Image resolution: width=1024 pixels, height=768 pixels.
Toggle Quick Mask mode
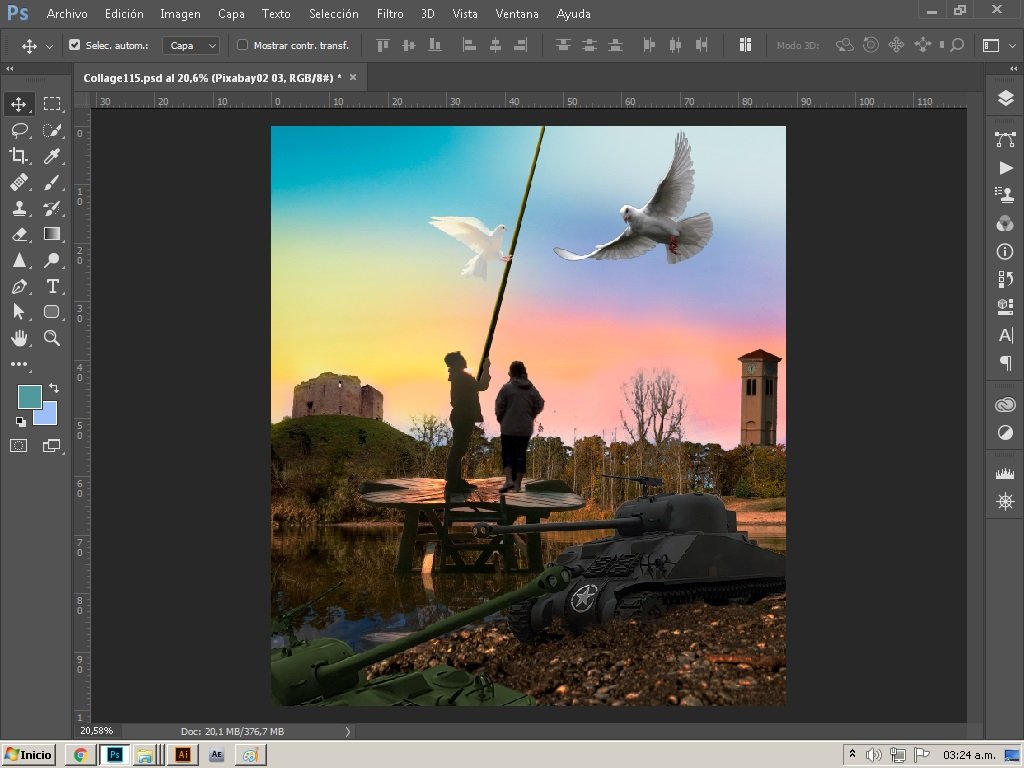(x=18, y=445)
